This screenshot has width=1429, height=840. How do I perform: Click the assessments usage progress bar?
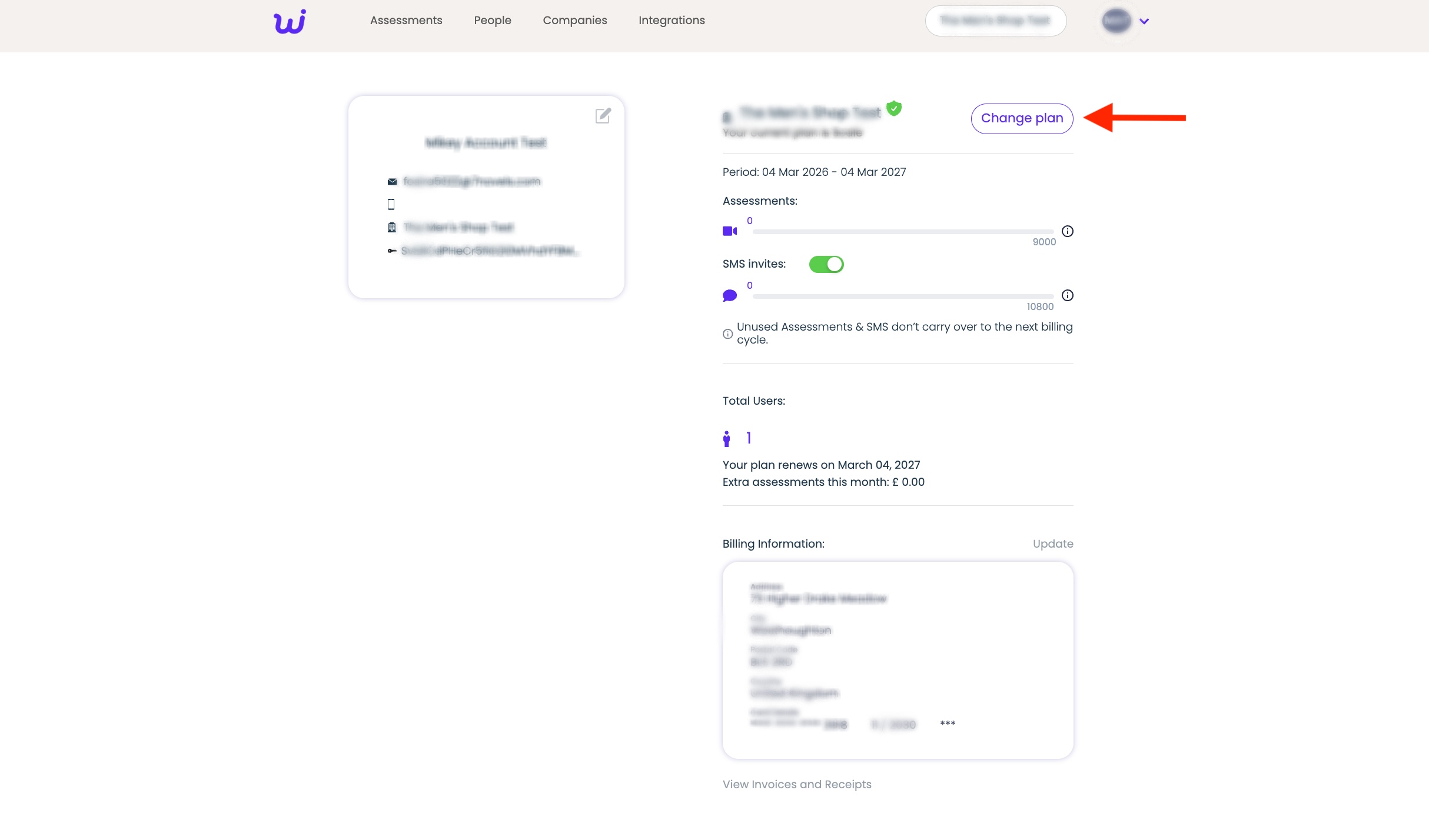(903, 232)
